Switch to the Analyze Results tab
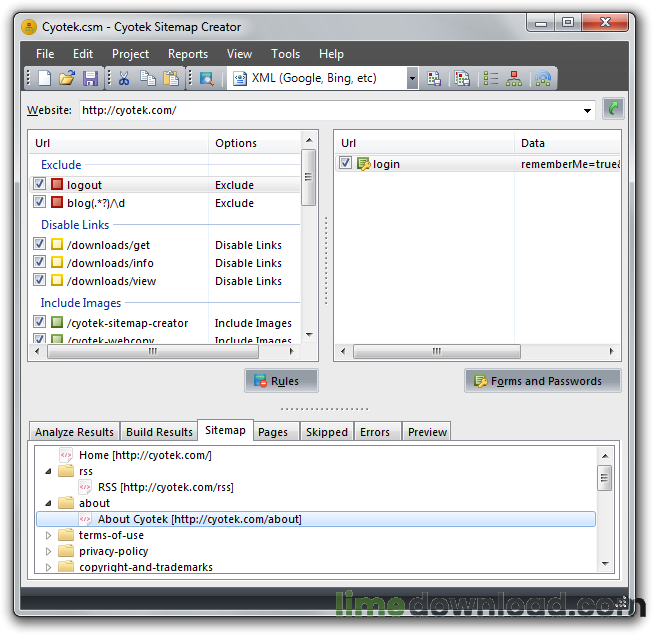The image size is (653, 636). pyautogui.click(x=74, y=431)
